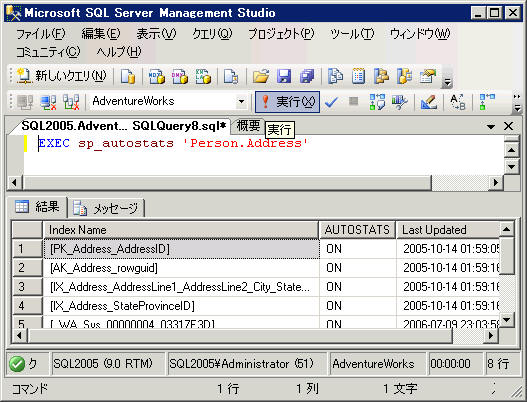Viewport: 527px width, 402px height.
Task: Open the Template Explorer icon
Action: tap(404, 76)
